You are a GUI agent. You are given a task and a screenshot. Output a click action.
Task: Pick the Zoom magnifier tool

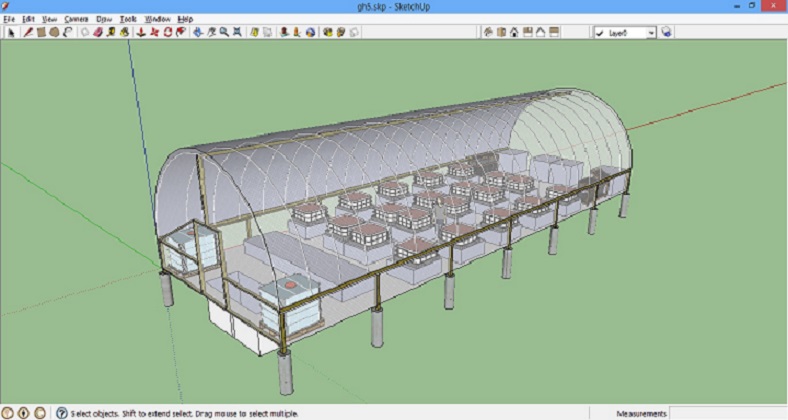(x=224, y=33)
